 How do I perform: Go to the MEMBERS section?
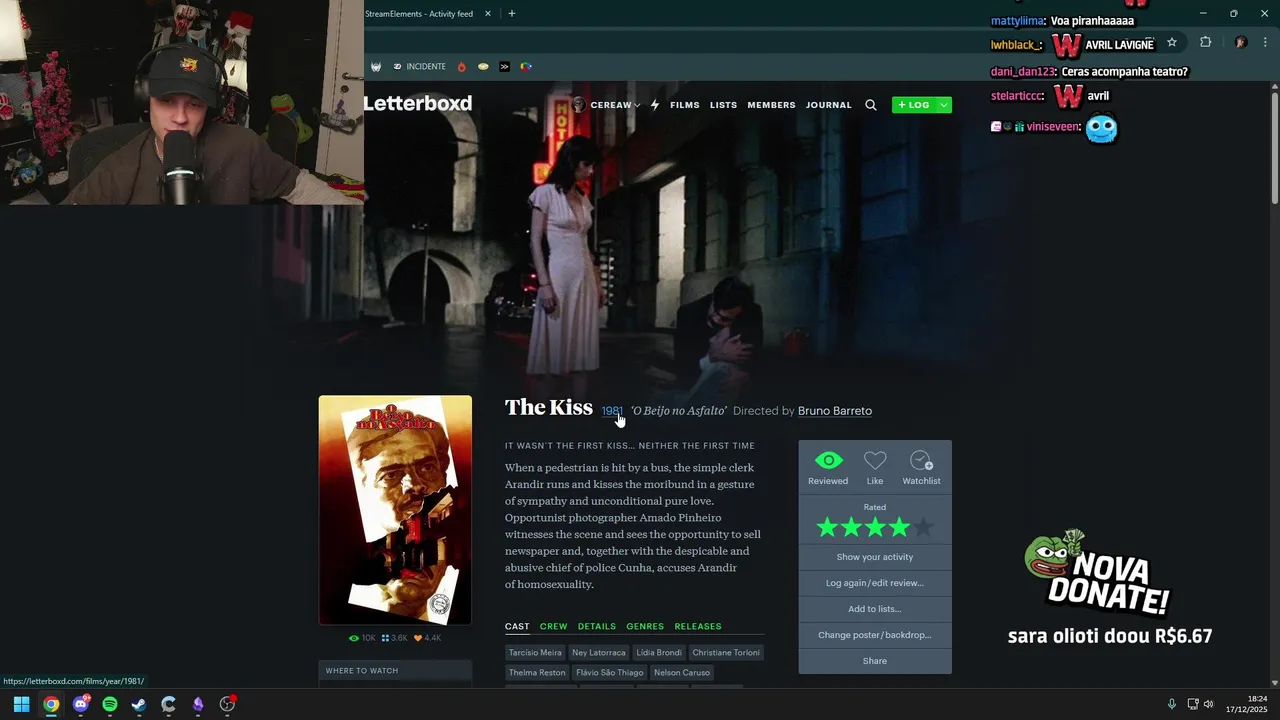[x=771, y=105]
